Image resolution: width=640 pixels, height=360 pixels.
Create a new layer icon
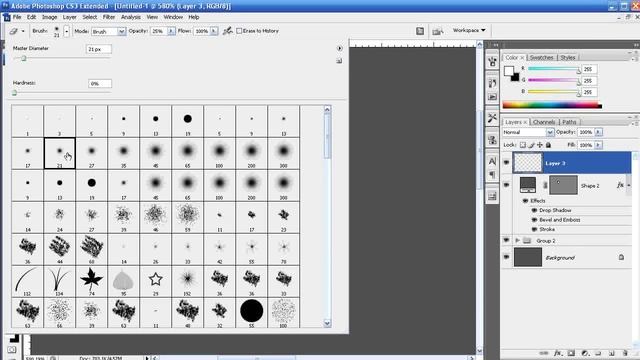click(x=612, y=353)
